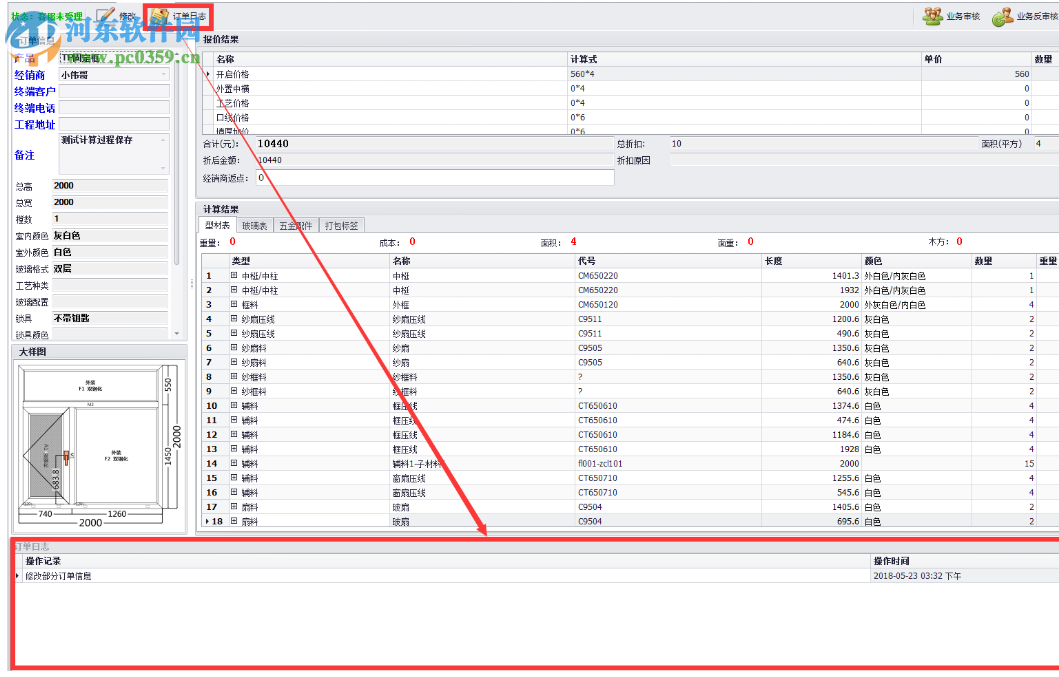Click the 工程地址 input field
The width and height of the screenshot is (1059, 677).
coord(114,124)
